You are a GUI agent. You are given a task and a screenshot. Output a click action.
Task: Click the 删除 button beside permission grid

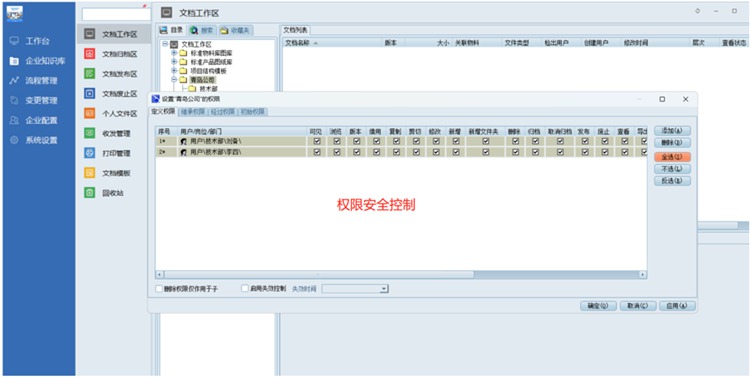tap(672, 143)
